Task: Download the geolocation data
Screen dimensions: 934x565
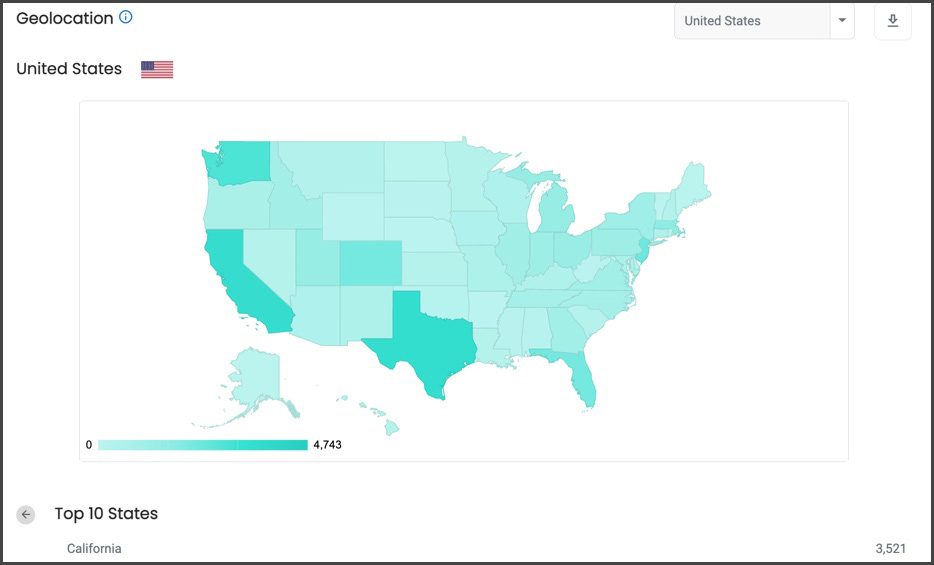Action: pyautogui.click(x=892, y=21)
